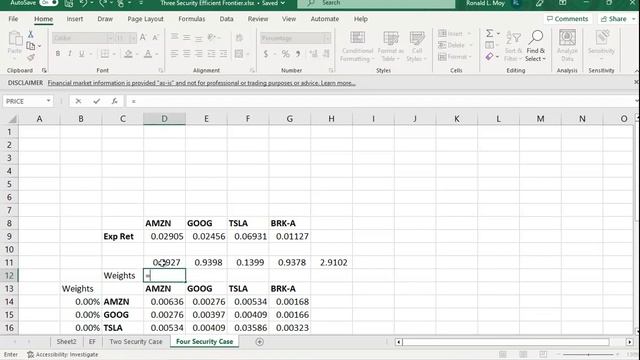Viewport: 640px width, 360px height.
Task: Select column D header
Action: click(x=164, y=119)
